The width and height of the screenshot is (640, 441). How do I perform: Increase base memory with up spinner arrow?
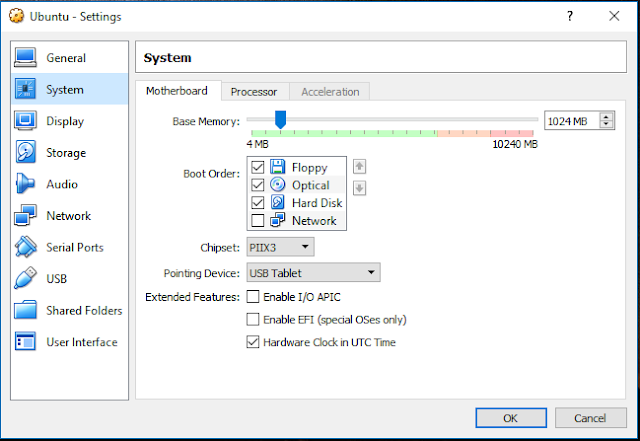tap(607, 117)
